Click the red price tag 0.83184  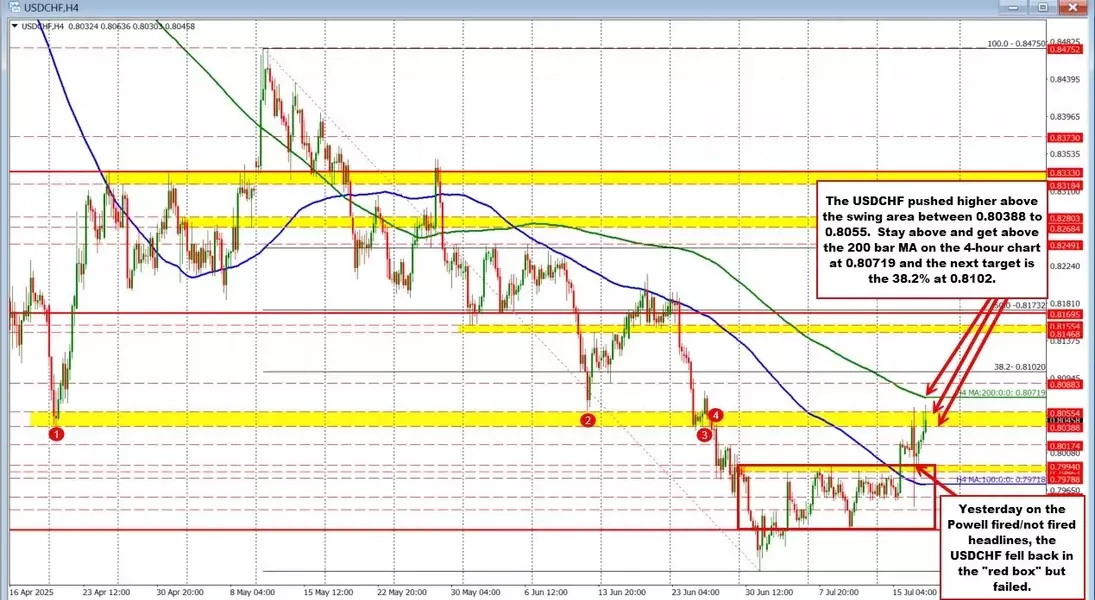point(1064,184)
